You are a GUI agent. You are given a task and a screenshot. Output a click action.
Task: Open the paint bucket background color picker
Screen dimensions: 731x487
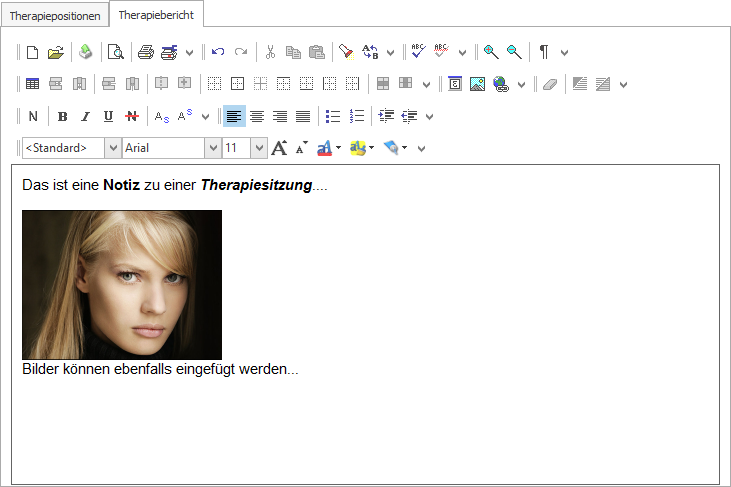coord(395,148)
